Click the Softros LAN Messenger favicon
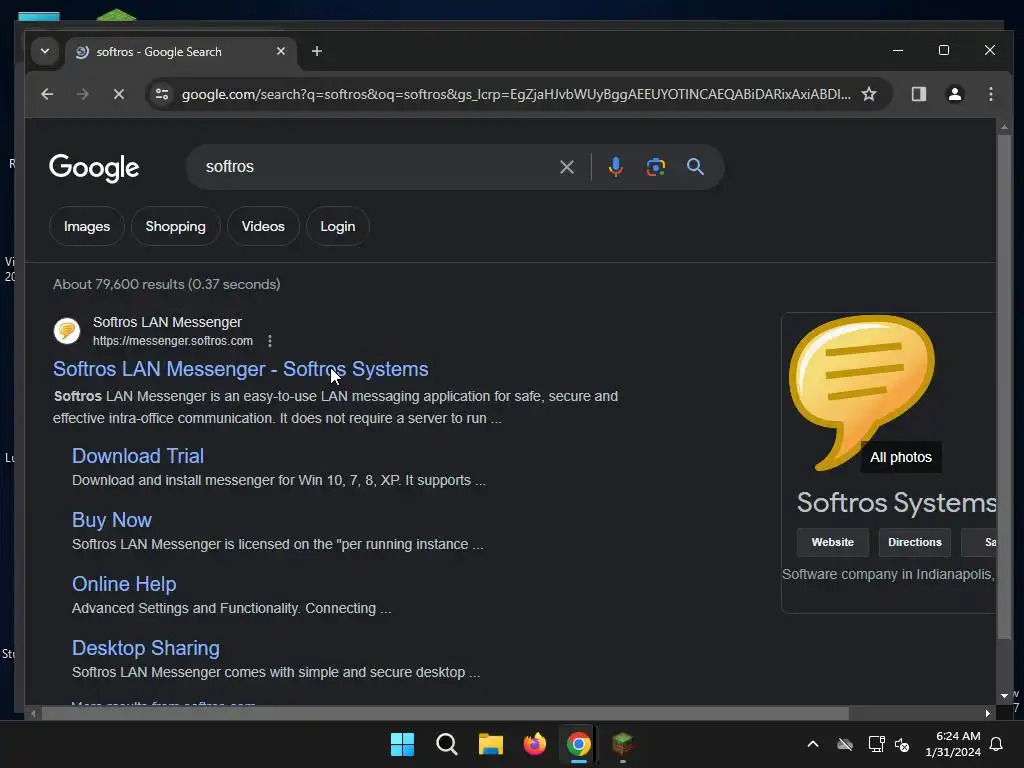The width and height of the screenshot is (1024, 768). [x=67, y=330]
